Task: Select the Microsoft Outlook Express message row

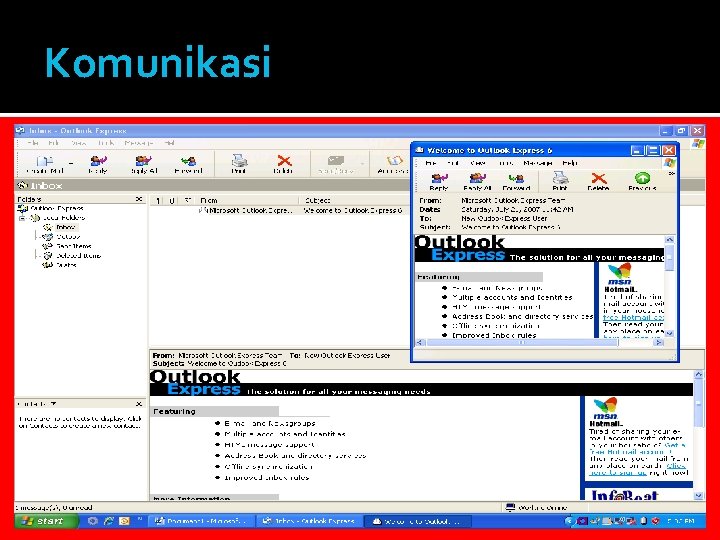Action: click(x=280, y=211)
